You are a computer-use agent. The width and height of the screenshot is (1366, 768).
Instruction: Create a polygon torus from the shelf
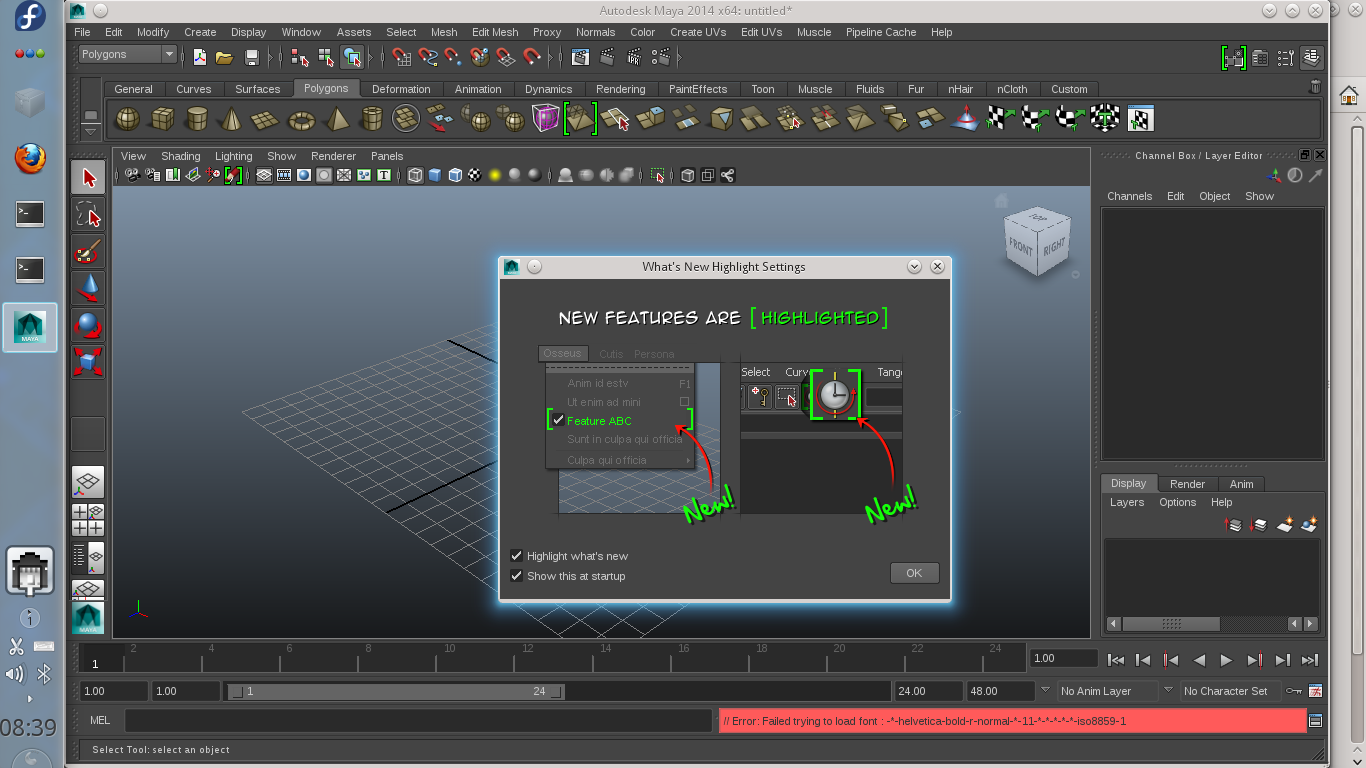point(301,119)
